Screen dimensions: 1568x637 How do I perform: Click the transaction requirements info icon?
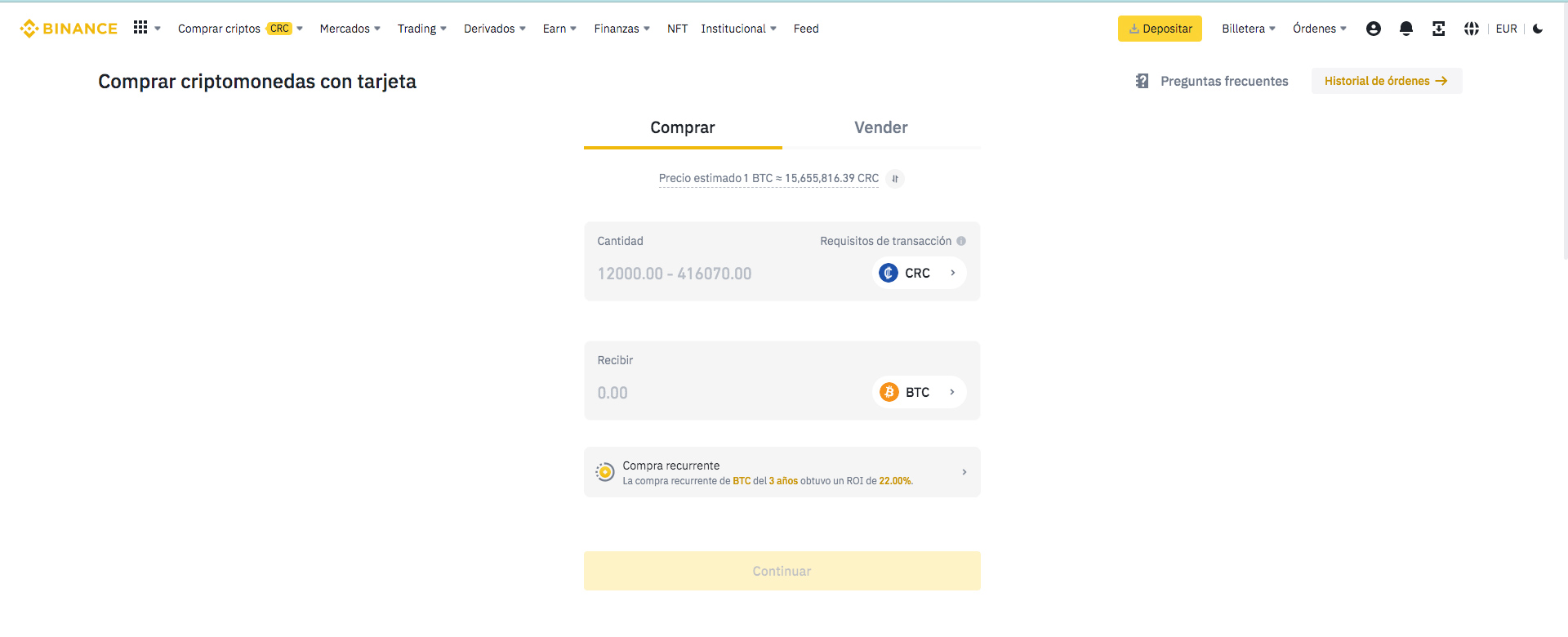pos(961,241)
